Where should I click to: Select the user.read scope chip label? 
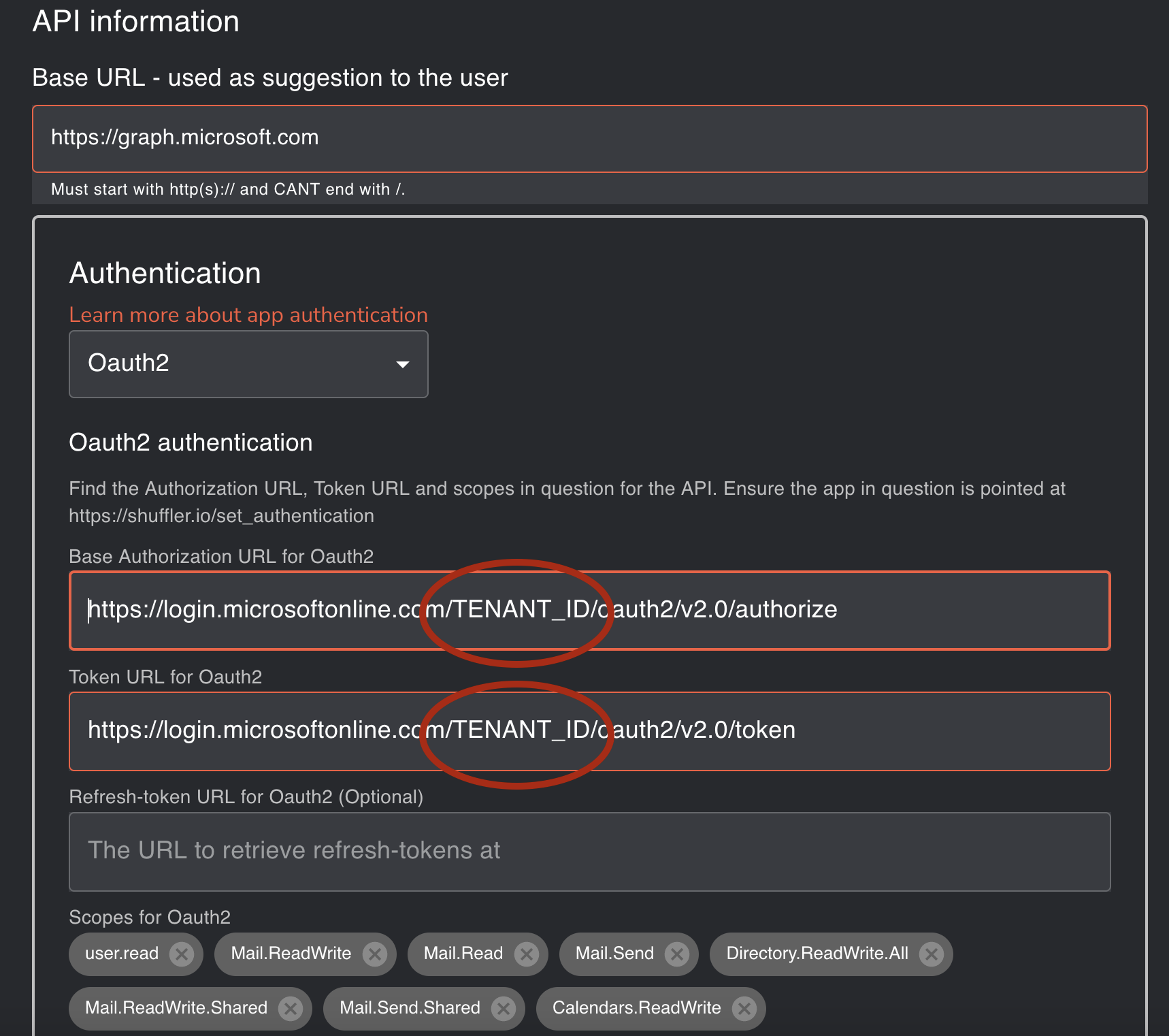click(x=122, y=954)
